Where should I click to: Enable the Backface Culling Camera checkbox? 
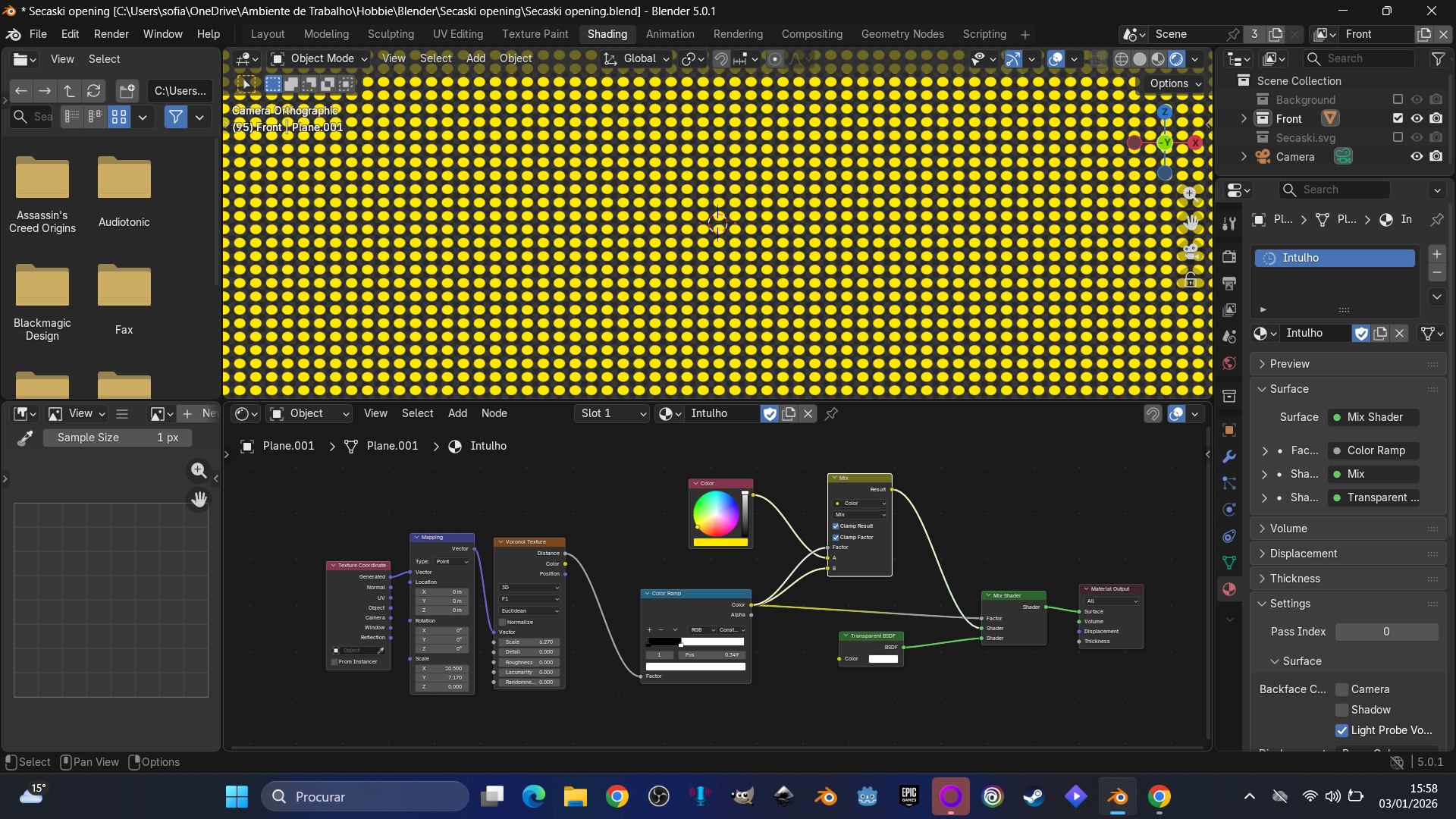(x=1341, y=689)
